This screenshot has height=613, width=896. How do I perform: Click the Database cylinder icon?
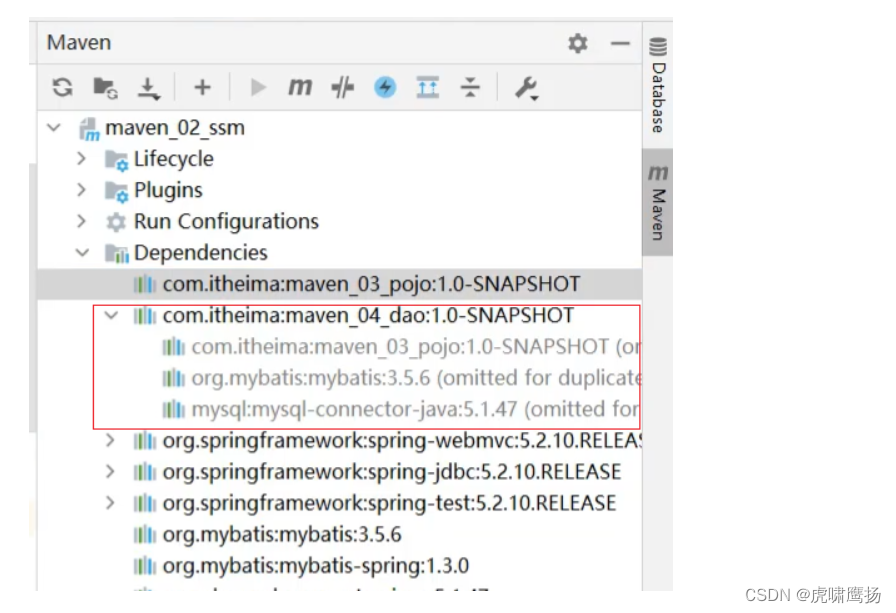tap(658, 46)
